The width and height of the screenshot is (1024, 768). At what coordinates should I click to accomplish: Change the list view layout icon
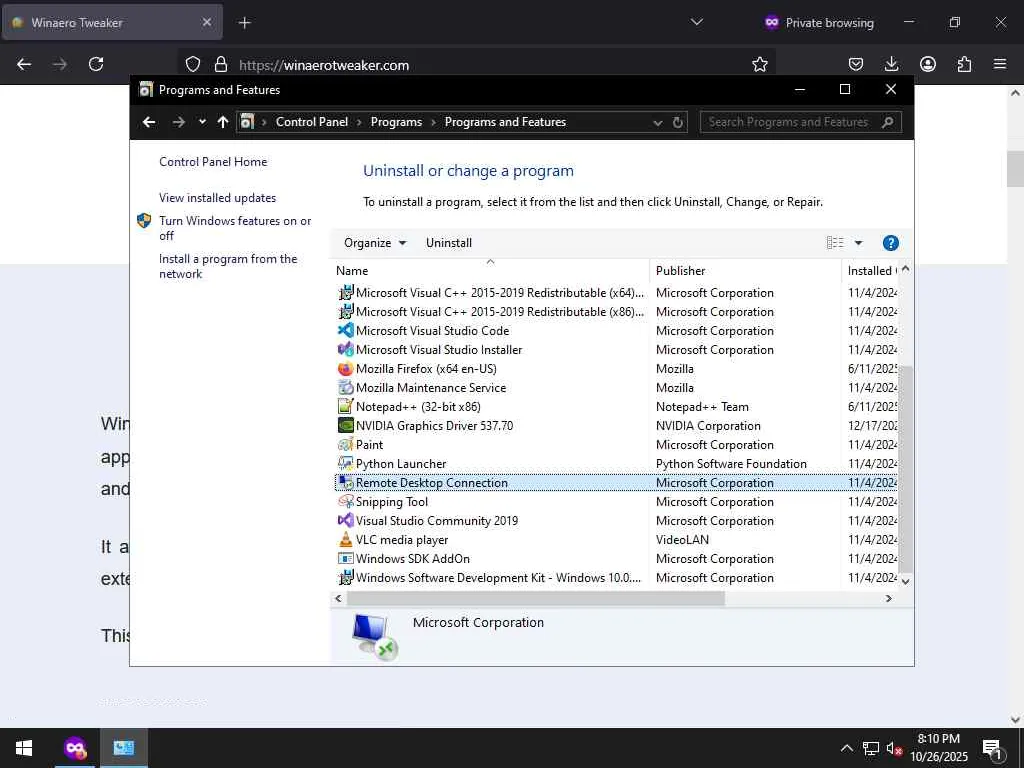click(835, 243)
